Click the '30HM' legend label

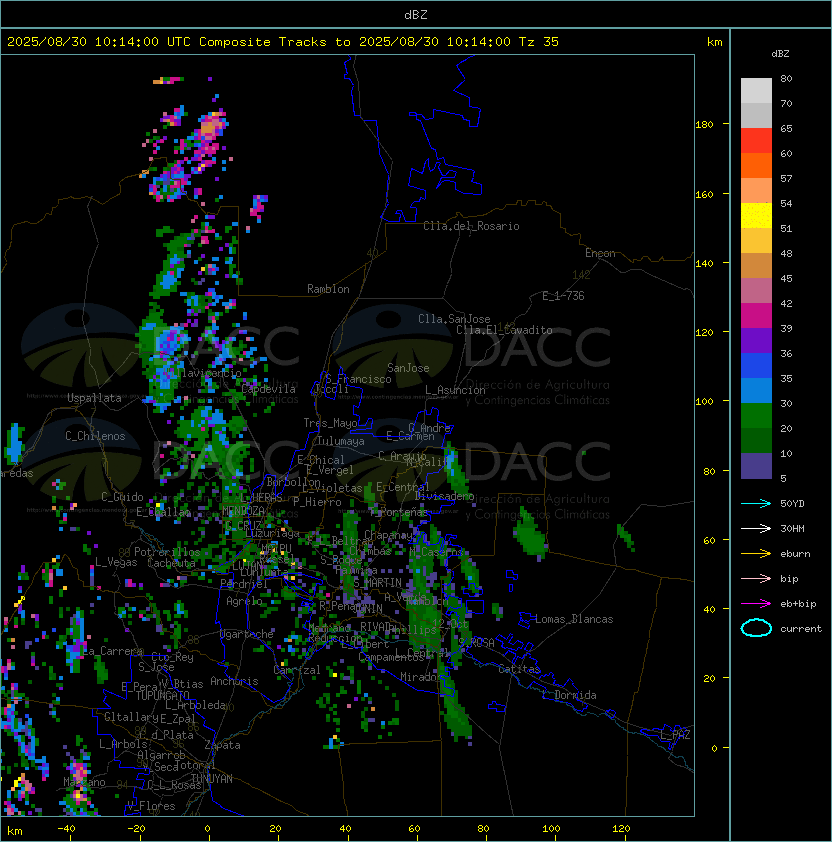792,528
